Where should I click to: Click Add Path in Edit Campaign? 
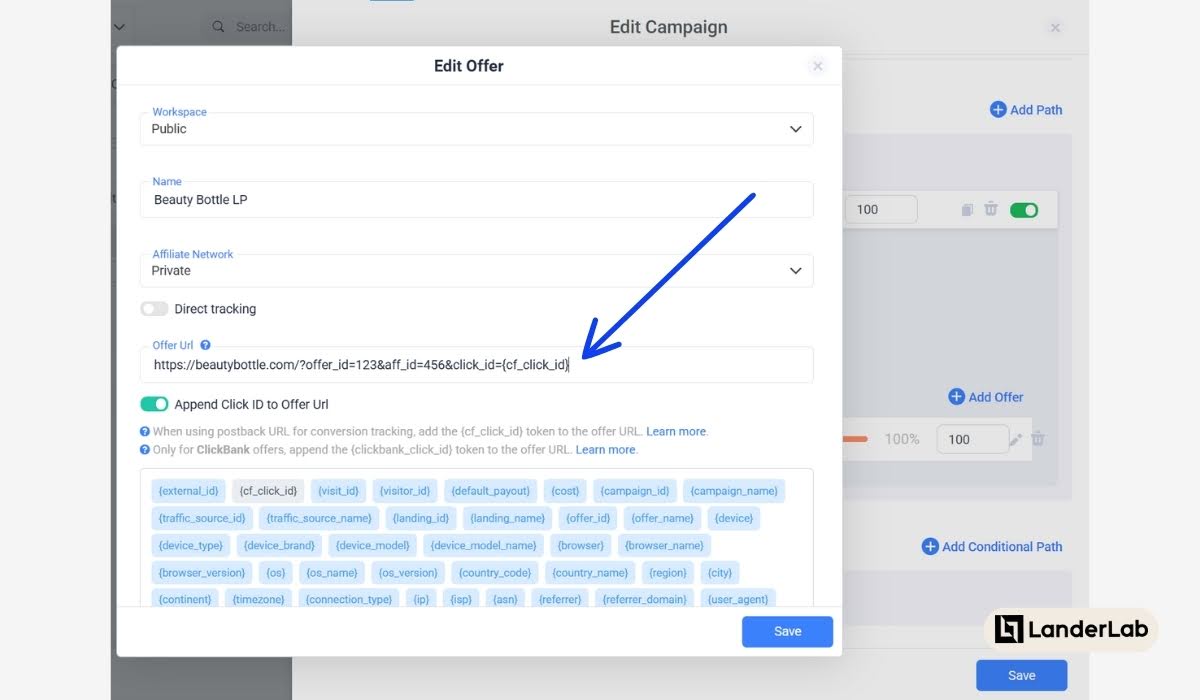(x=1026, y=110)
